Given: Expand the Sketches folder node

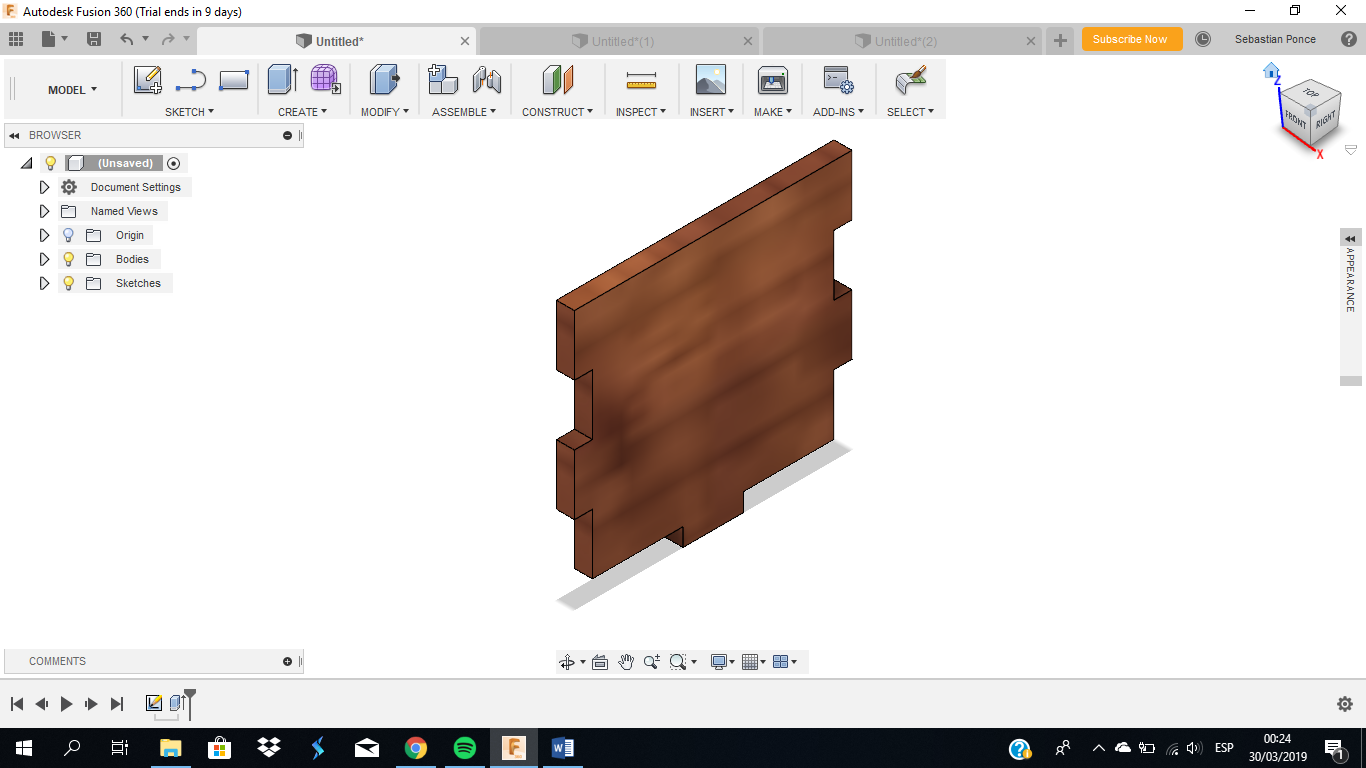Looking at the screenshot, I should click(x=44, y=283).
